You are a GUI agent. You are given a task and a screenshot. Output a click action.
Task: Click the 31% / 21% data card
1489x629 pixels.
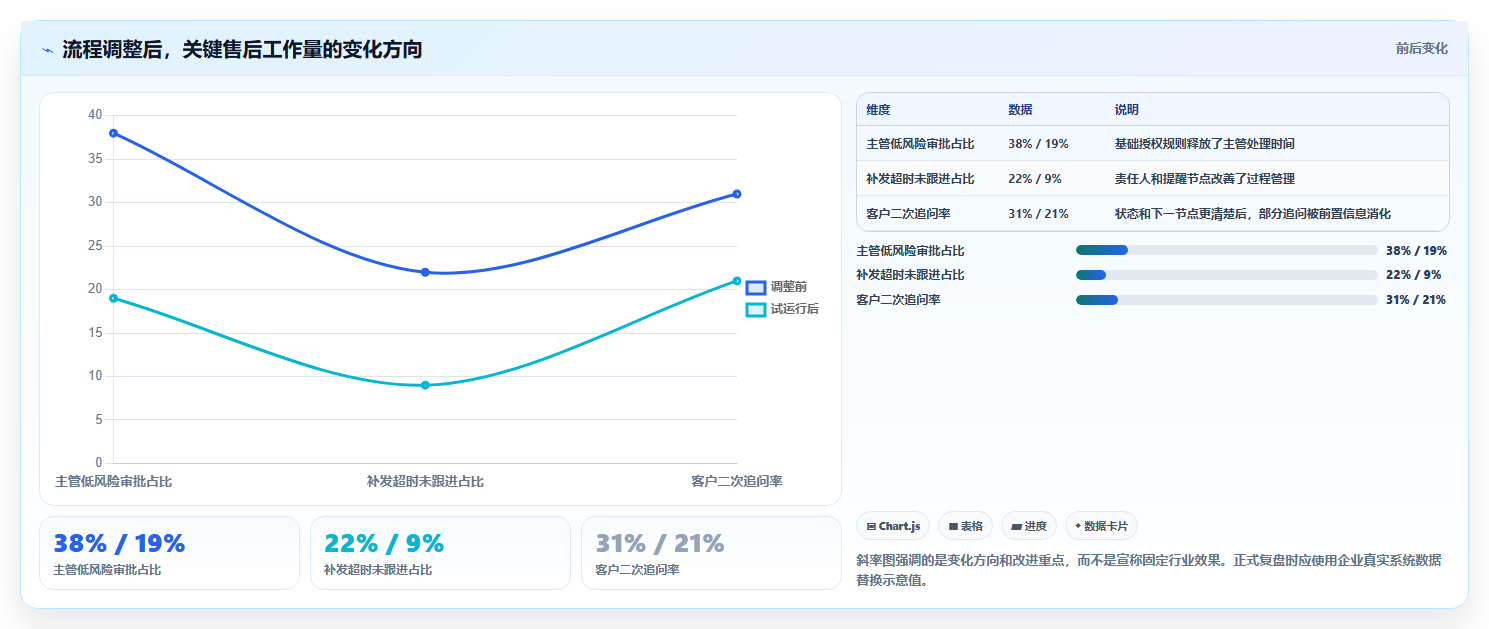pyautogui.click(x=711, y=553)
